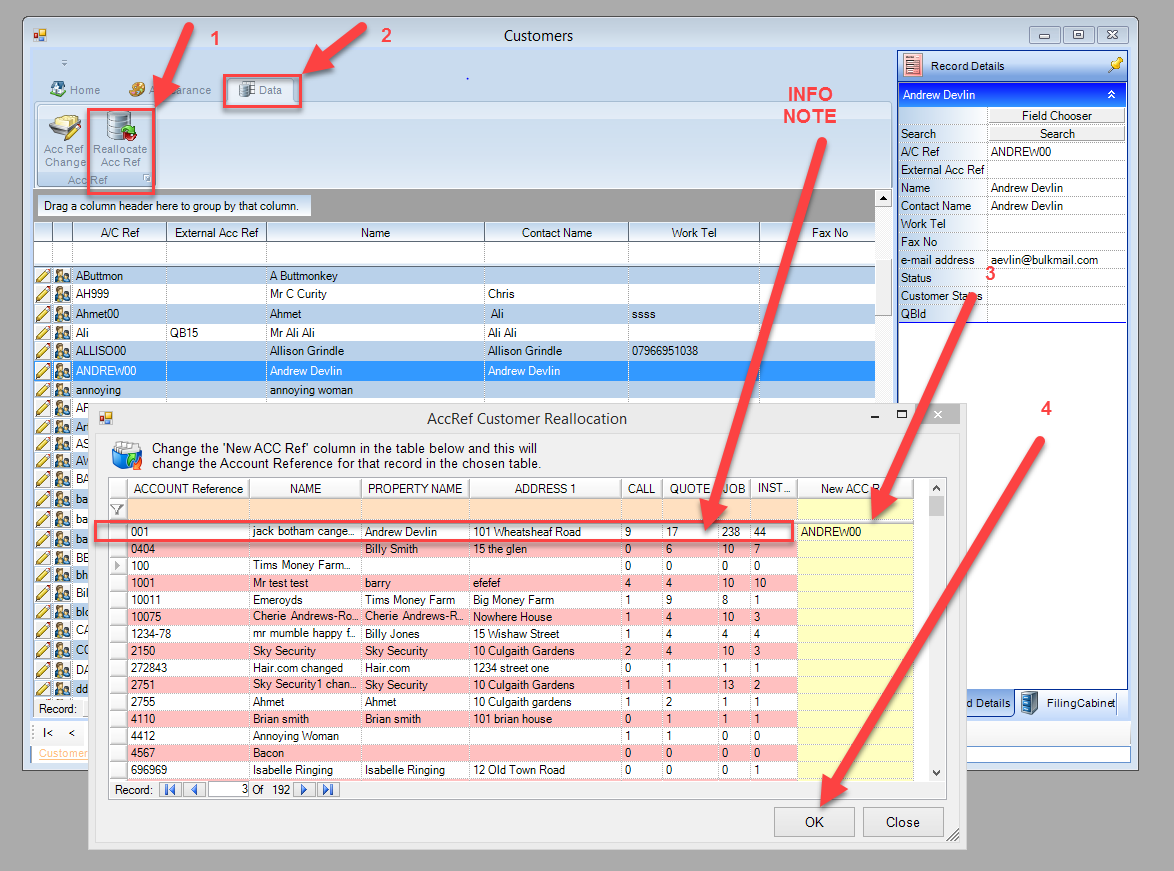The image size is (1174, 871).
Task: Click the people icon beside annoying
Action: (x=63, y=390)
